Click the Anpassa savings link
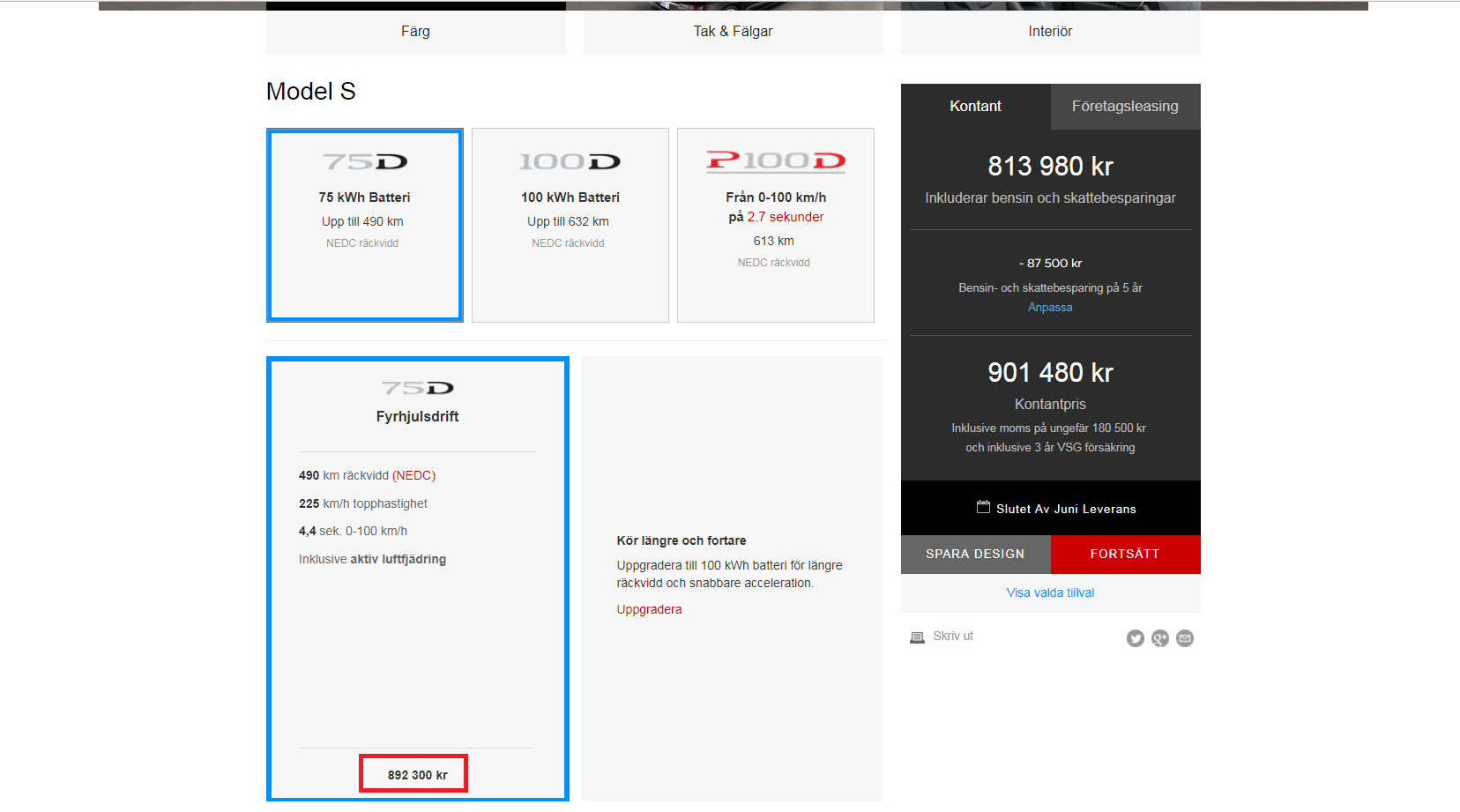 tap(1050, 308)
